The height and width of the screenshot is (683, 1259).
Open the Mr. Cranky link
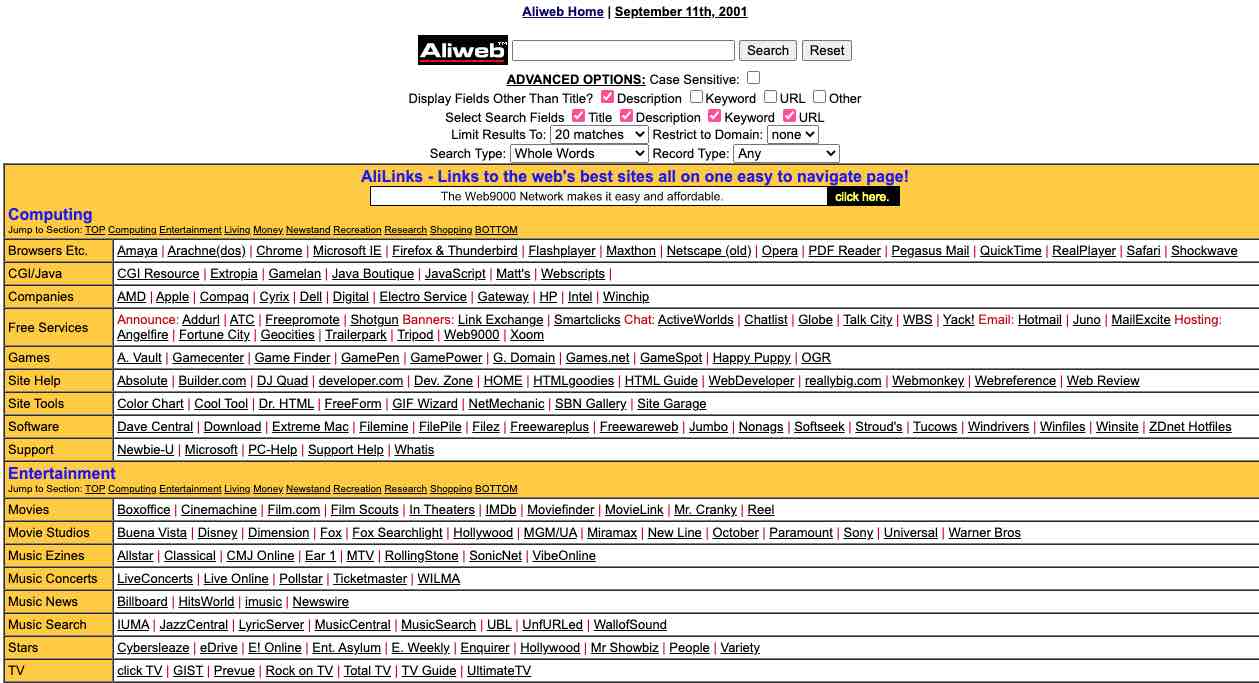click(x=706, y=510)
